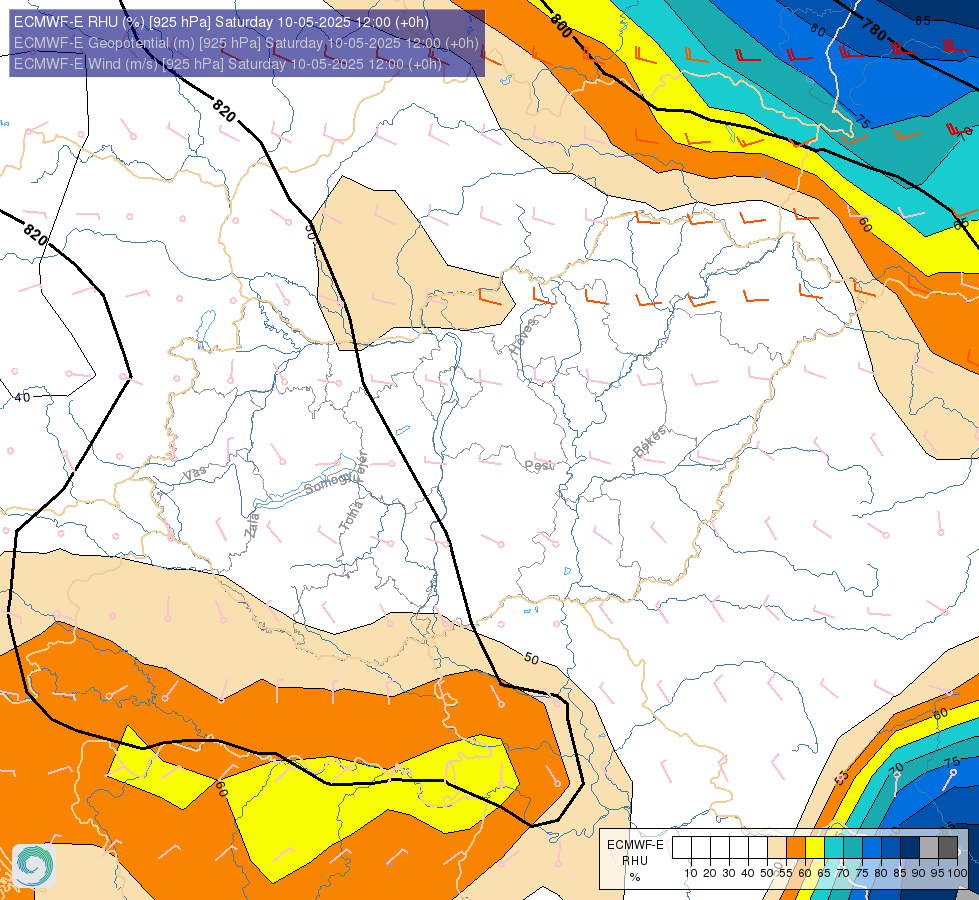Click the 'RHU' text inside the legend box
The height and width of the screenshot is (900, 979).
634,861
